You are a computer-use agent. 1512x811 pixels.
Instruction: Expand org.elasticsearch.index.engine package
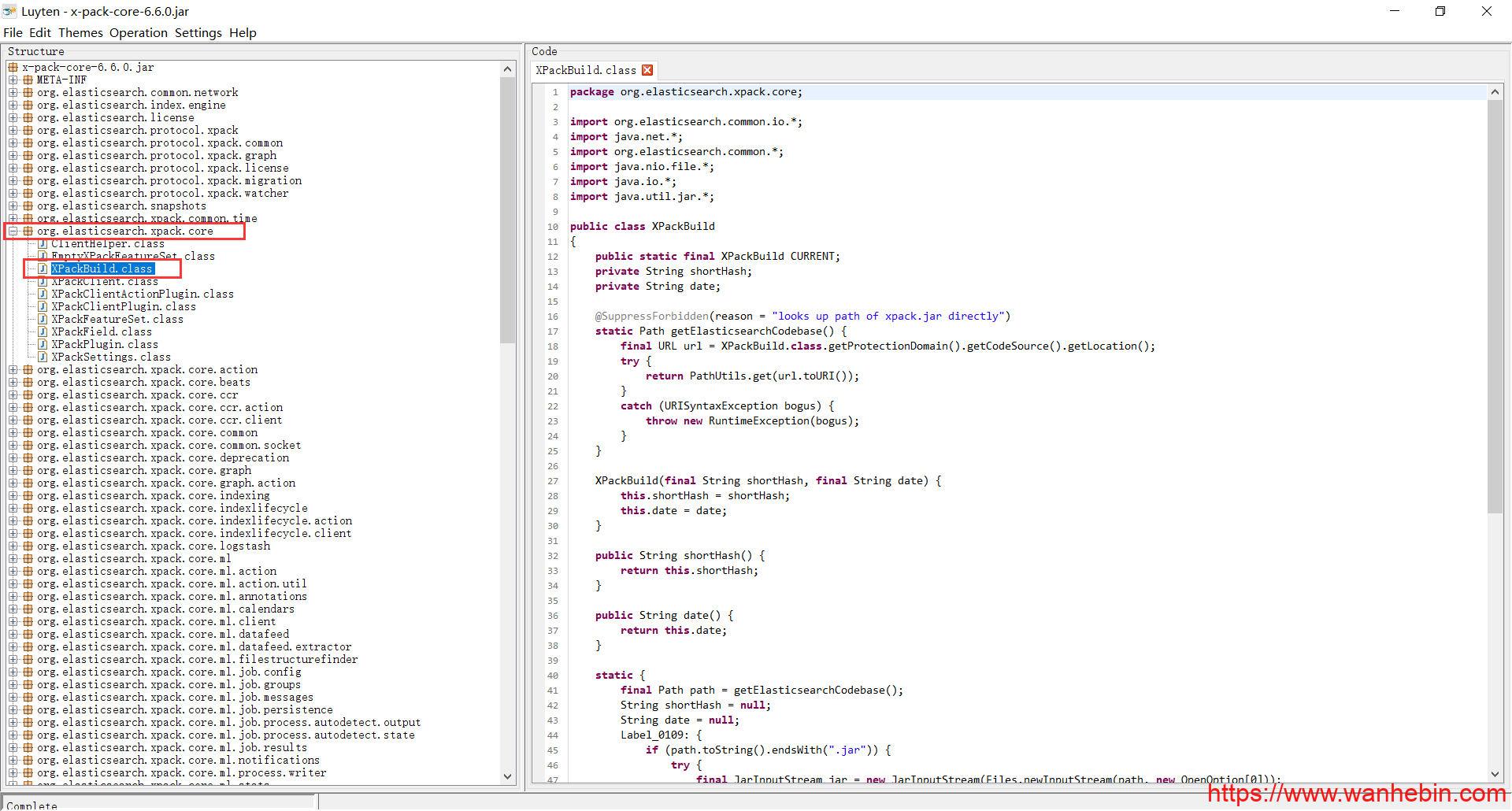[x=13, y=106]
